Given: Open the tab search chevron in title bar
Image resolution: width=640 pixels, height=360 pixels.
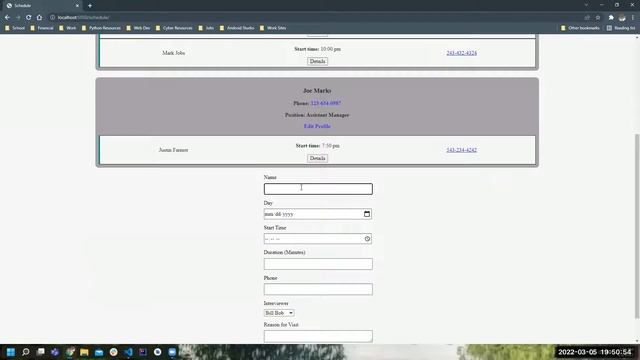Looking at the screenshot, I should pos(587,5).
